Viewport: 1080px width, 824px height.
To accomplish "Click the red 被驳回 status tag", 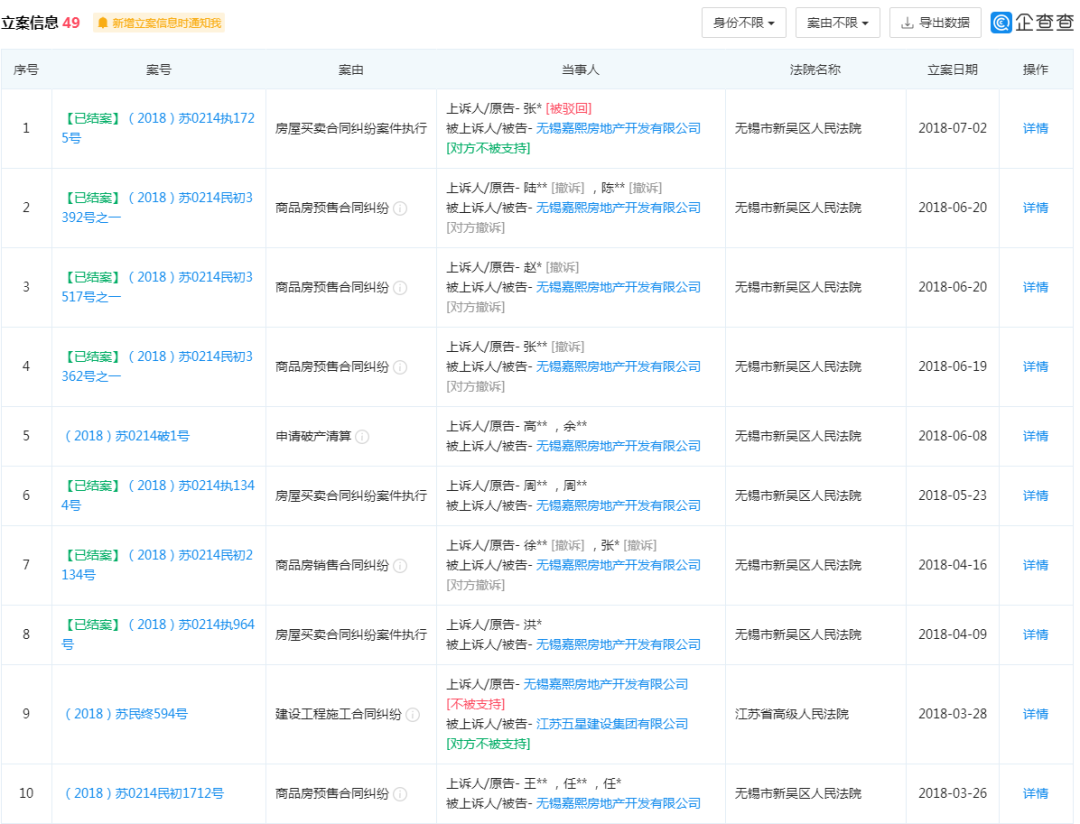I will 569,108.
